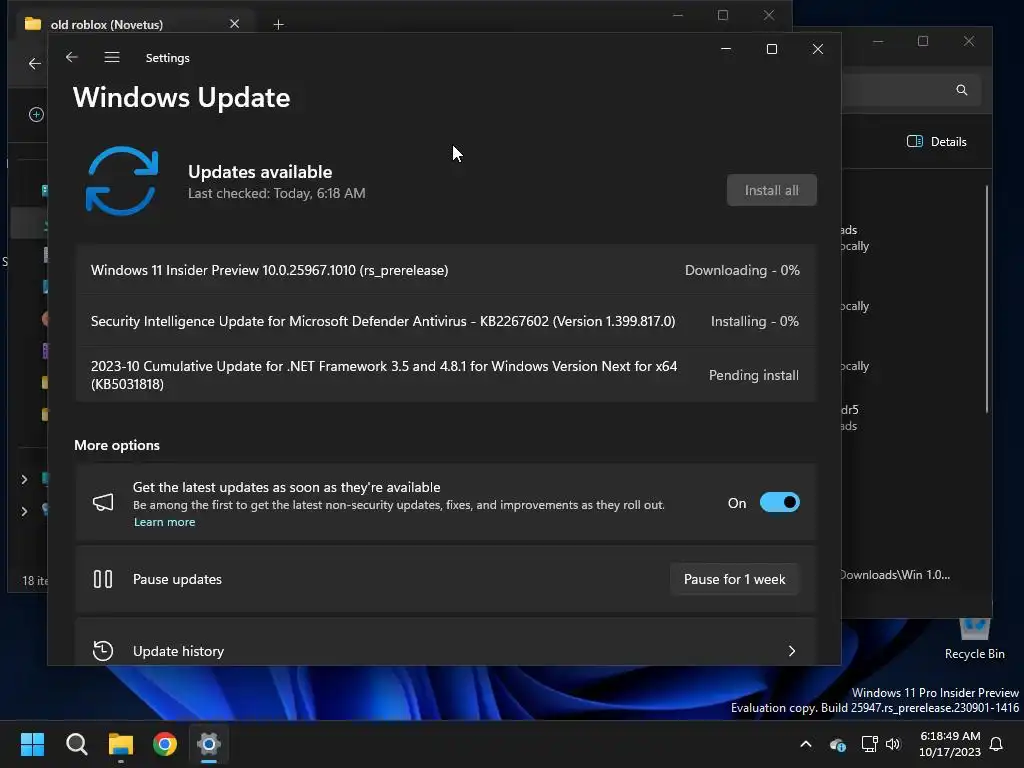
Task: Open Update history page
Action: click(445, 643)
